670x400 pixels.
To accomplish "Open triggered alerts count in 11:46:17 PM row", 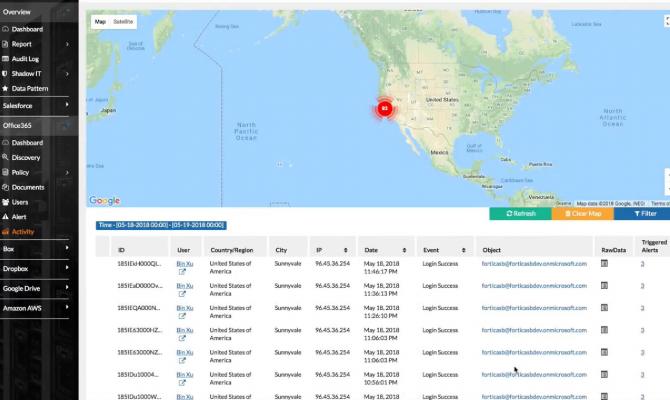I will (x=642, y=264).
